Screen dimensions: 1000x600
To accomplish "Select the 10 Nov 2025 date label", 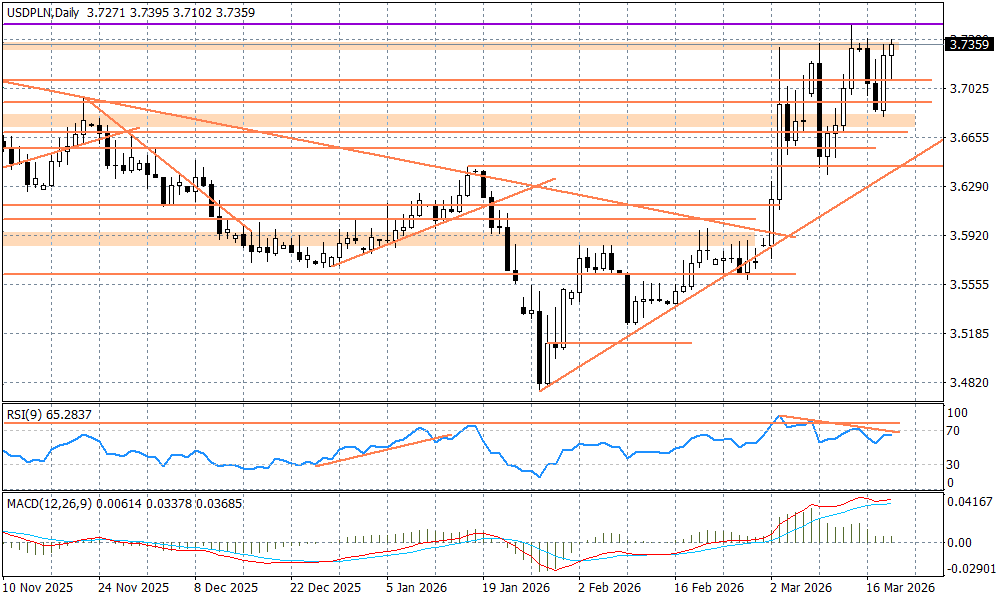I will coord(37,589).
